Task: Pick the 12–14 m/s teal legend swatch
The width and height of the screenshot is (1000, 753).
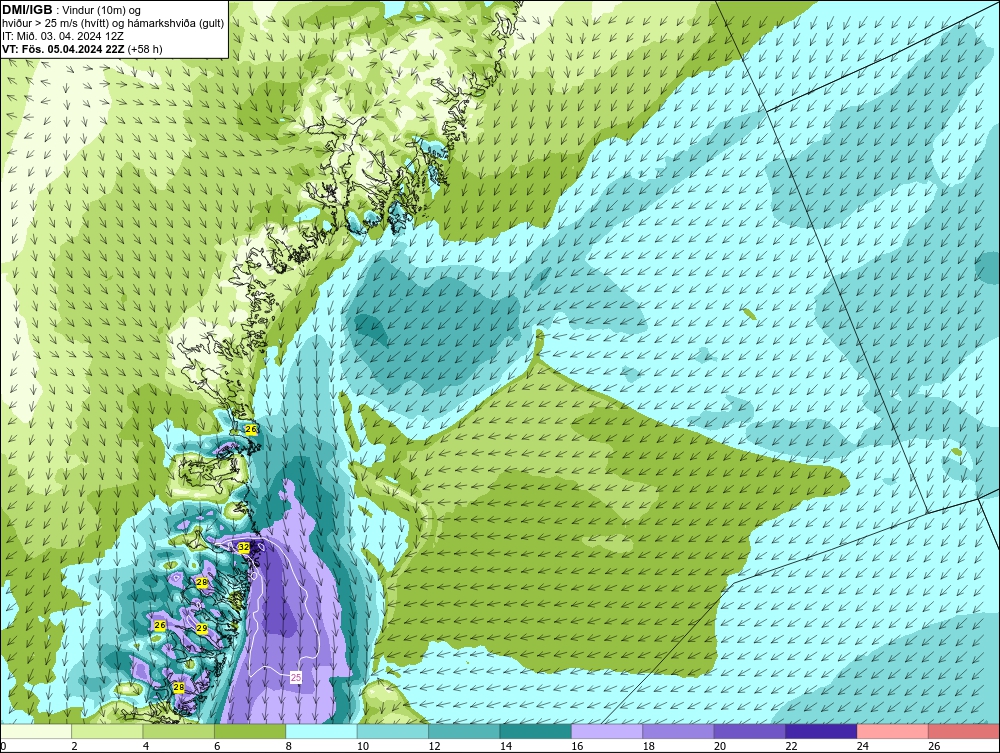Action: tap(464, 731)
